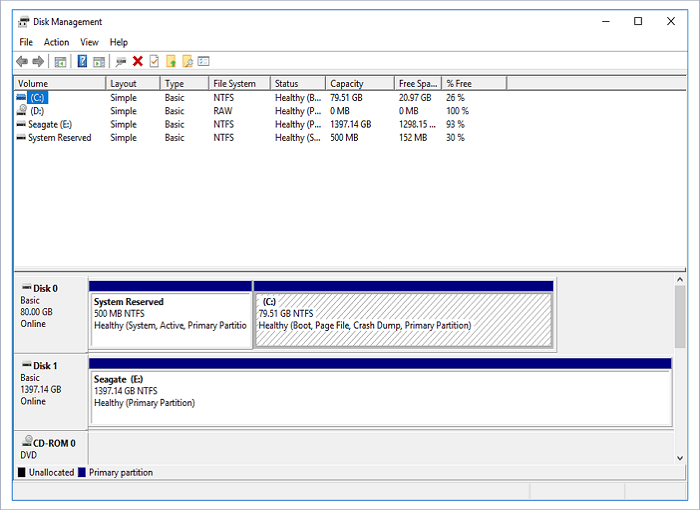Open the Action menu

coord(56,42)
